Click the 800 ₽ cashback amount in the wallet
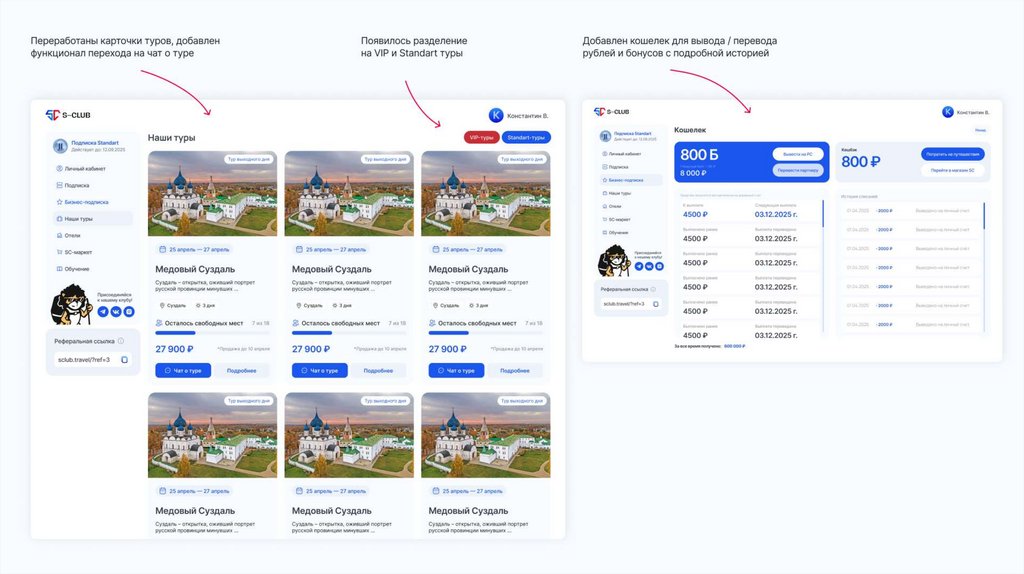The image size is (1024, 574). tap(860, 161)
